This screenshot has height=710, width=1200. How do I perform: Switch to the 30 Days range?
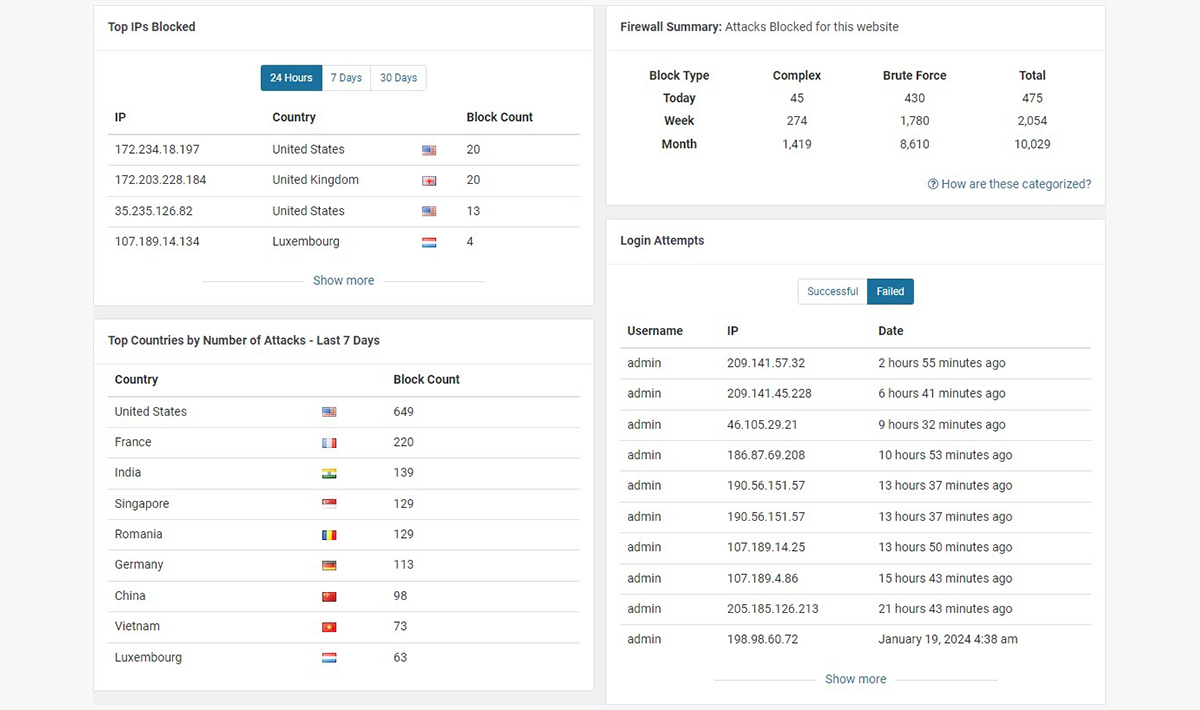click(x=398, y=78)
